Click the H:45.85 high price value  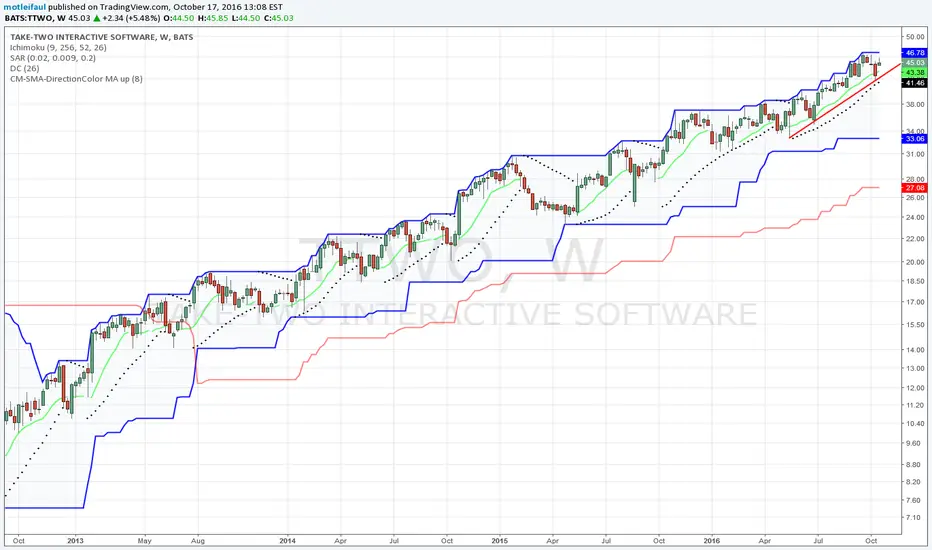(212, 18)
